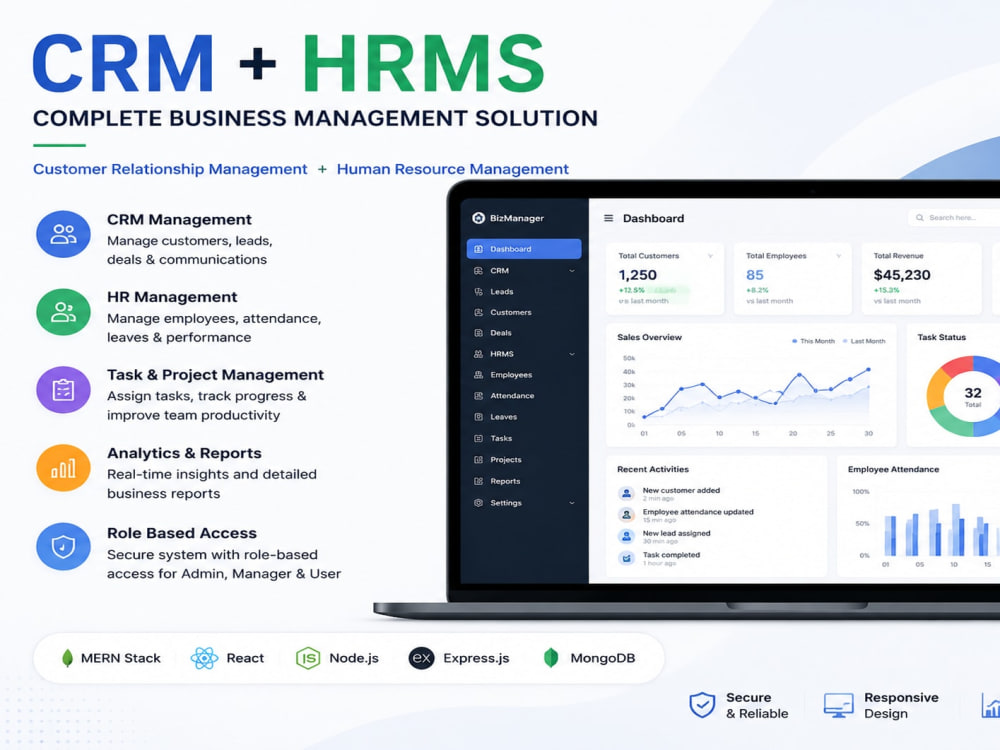Click the Task completed check icon
Viewport: 1000px width, 750px height.
pos(626,558)
